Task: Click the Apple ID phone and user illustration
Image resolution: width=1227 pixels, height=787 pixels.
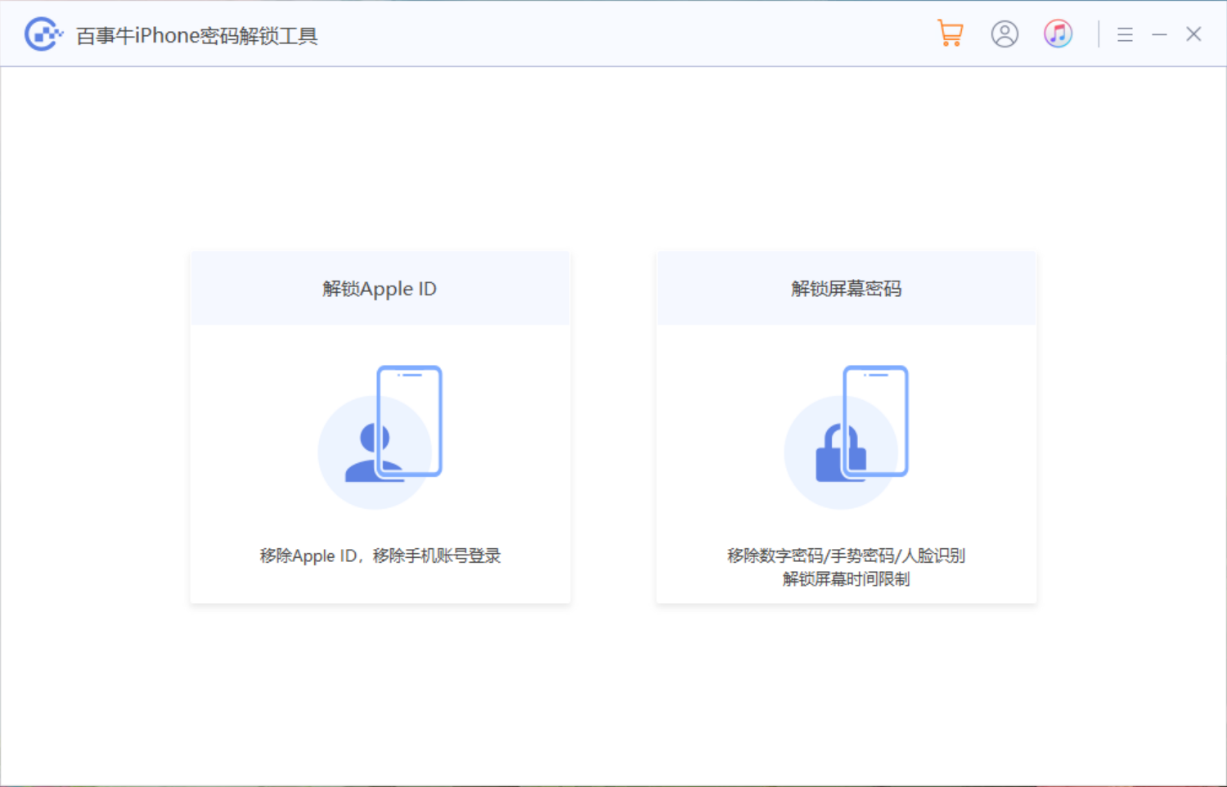Action: (380, 436)
